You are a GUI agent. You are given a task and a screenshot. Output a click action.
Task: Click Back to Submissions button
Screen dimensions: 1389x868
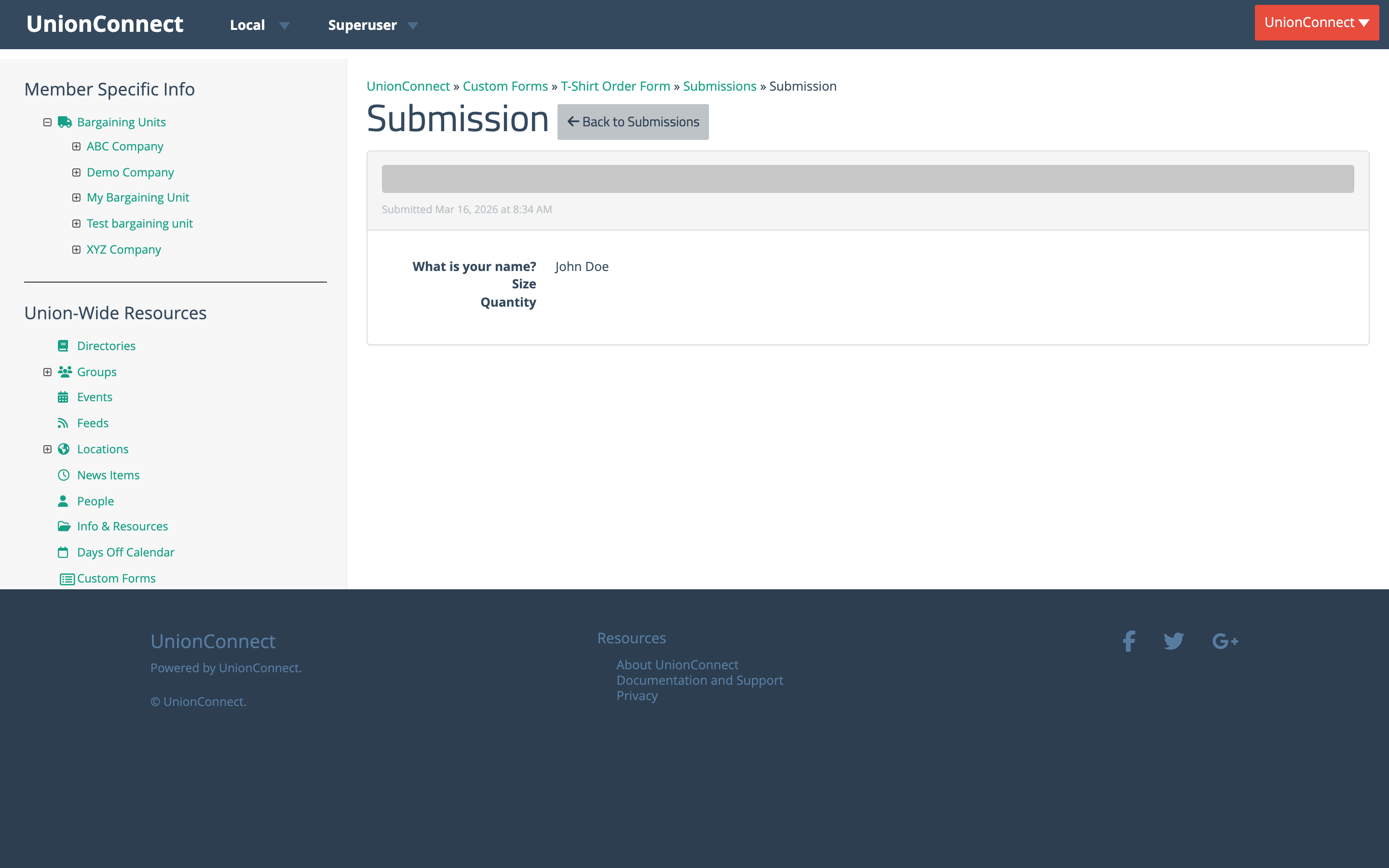[x=632, y=122]
